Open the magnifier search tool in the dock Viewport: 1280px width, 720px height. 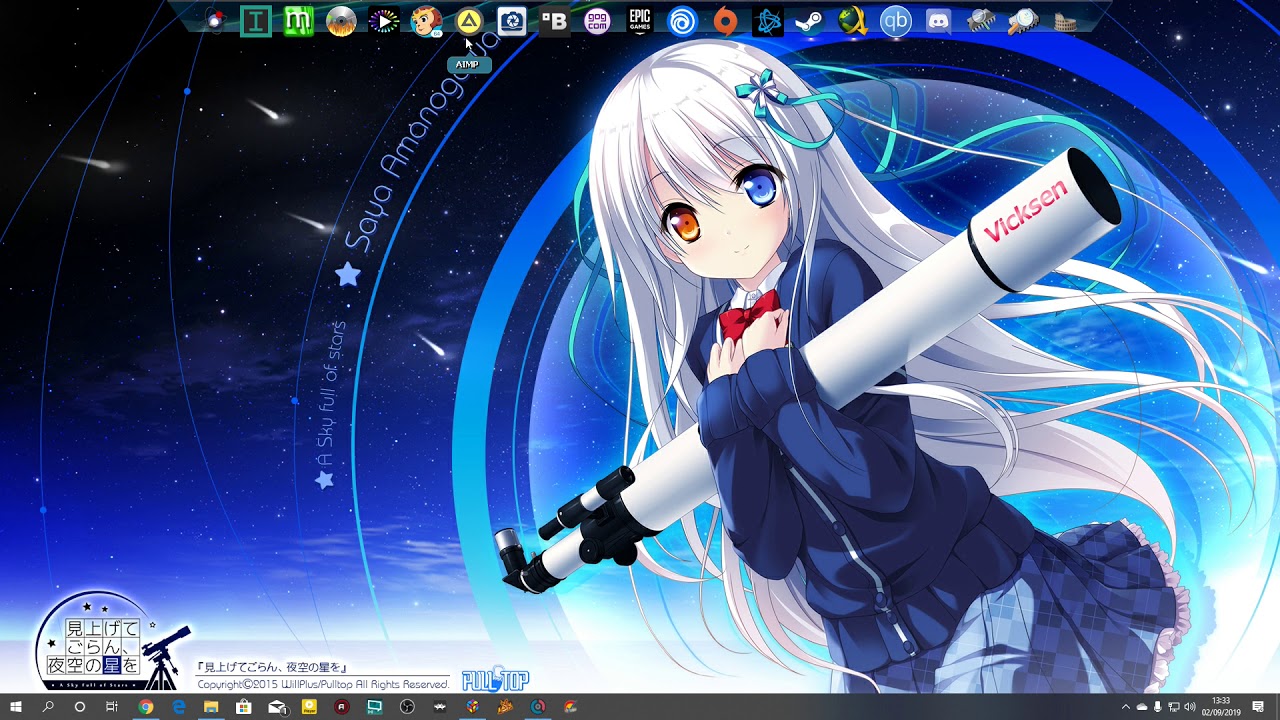(x=1024, y=20)
